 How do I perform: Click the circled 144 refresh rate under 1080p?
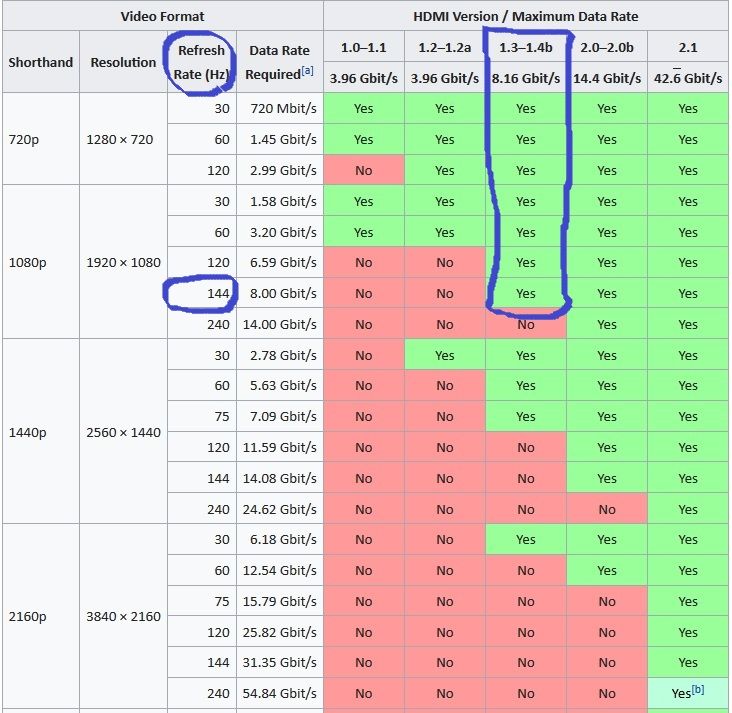click(x=218, y=294)
